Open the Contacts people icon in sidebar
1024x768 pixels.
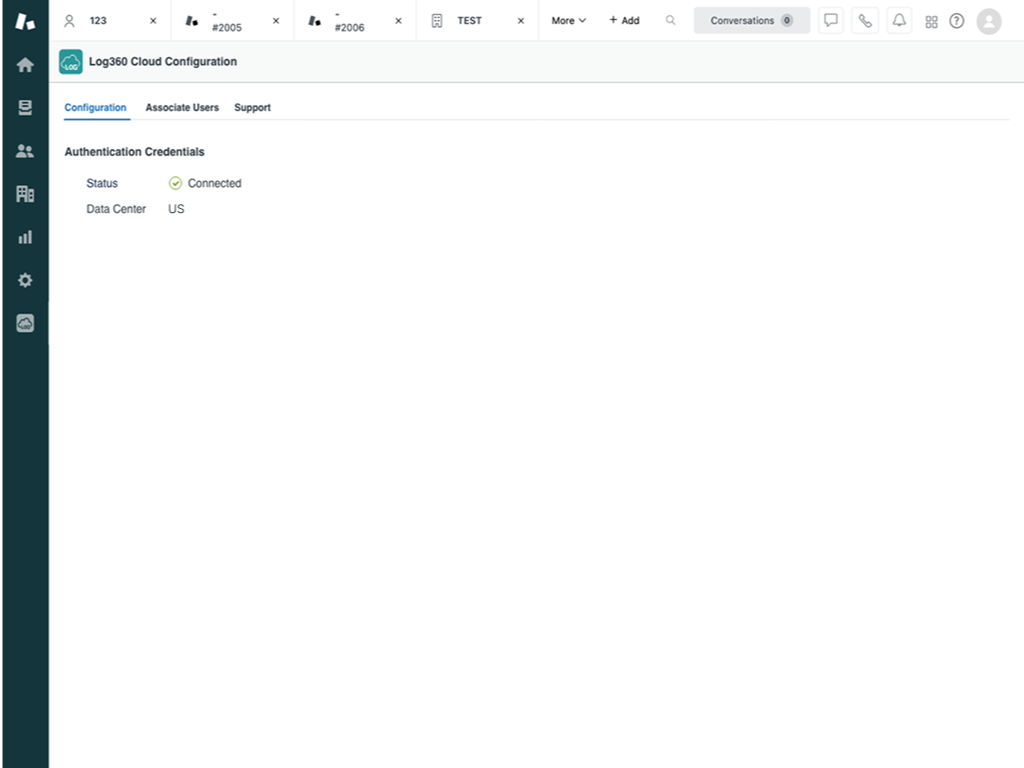pos(25,151)
